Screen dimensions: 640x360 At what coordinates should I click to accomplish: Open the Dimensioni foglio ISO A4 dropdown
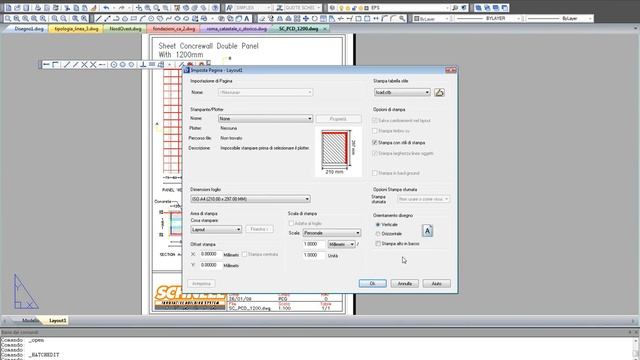[x=250, y=199]
